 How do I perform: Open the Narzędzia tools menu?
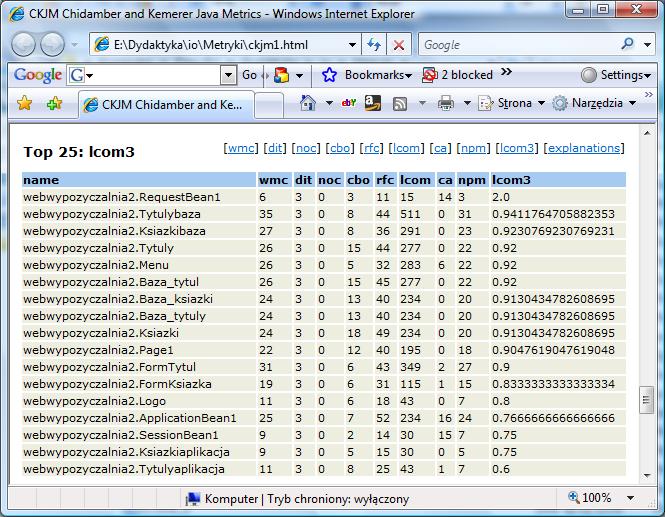pyautogui.click(x=594, y=103)
